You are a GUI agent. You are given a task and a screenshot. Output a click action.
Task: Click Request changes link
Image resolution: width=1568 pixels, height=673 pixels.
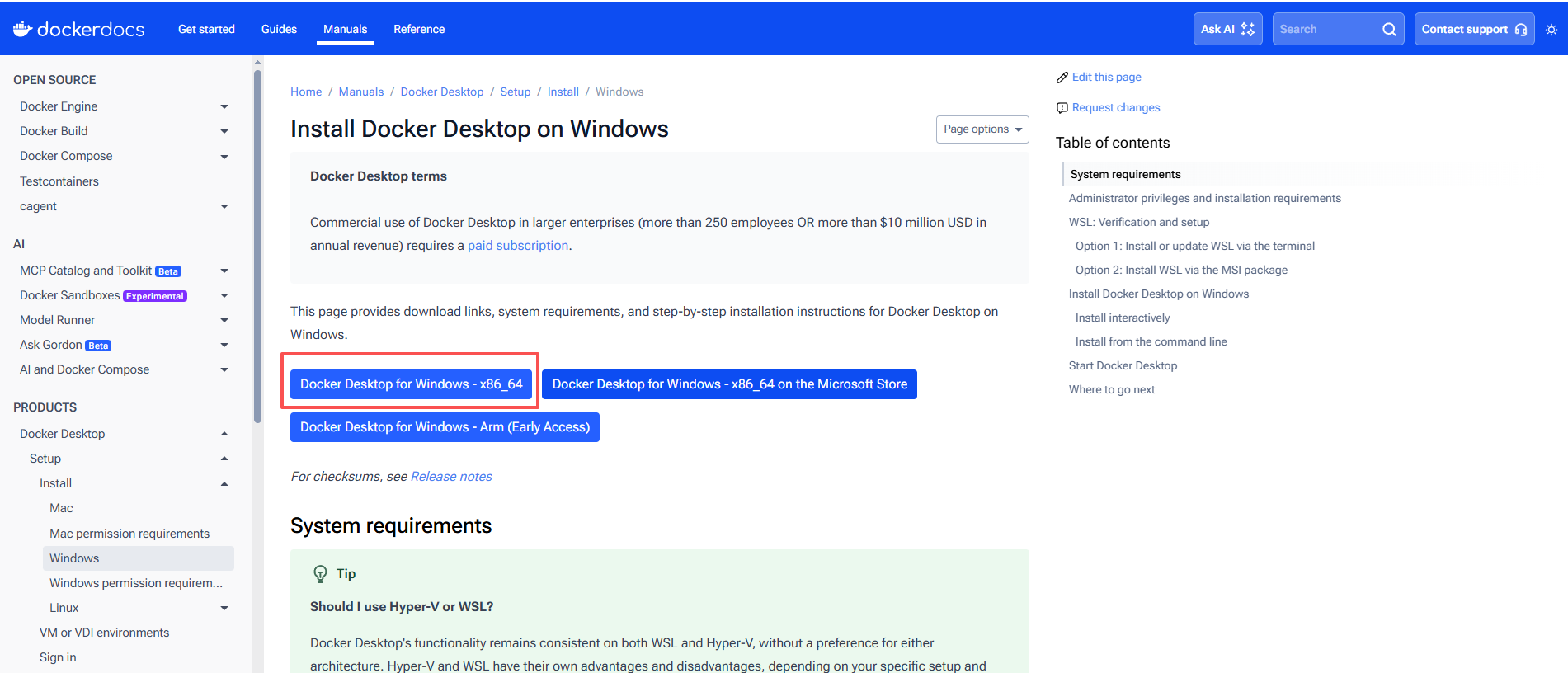point(1116,107)
